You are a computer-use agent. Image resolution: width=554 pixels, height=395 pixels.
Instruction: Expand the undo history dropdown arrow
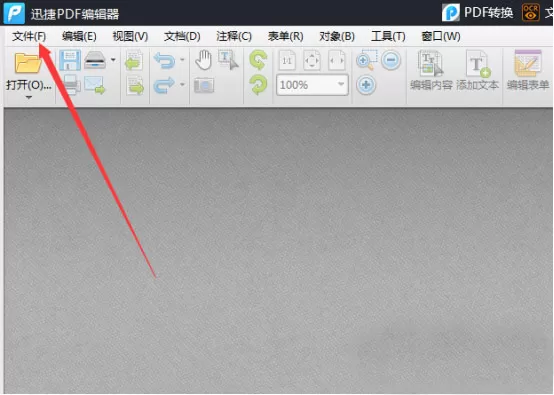click(x=182, y=60)
